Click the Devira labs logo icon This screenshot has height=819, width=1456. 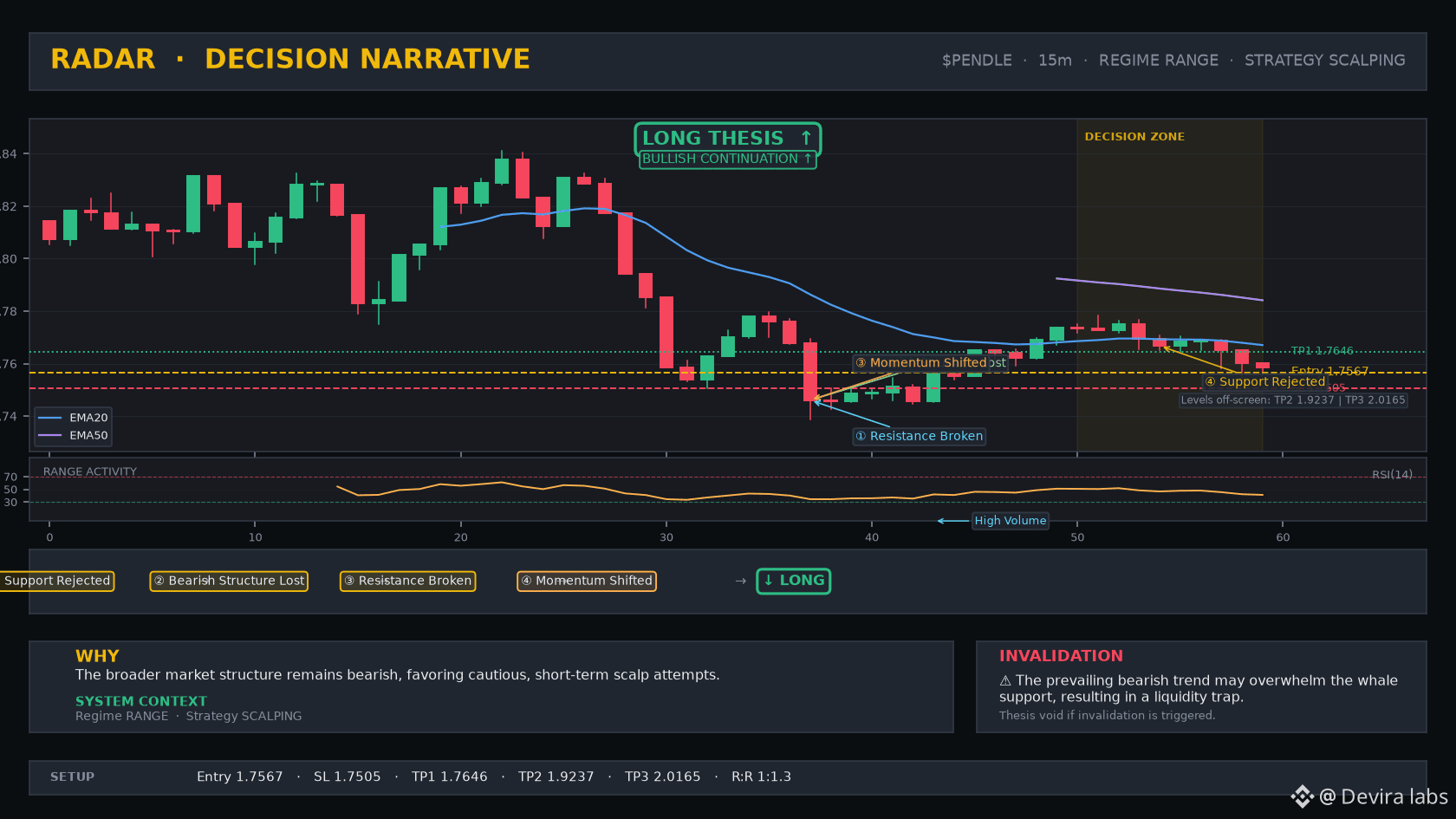tap(1302, 796)
